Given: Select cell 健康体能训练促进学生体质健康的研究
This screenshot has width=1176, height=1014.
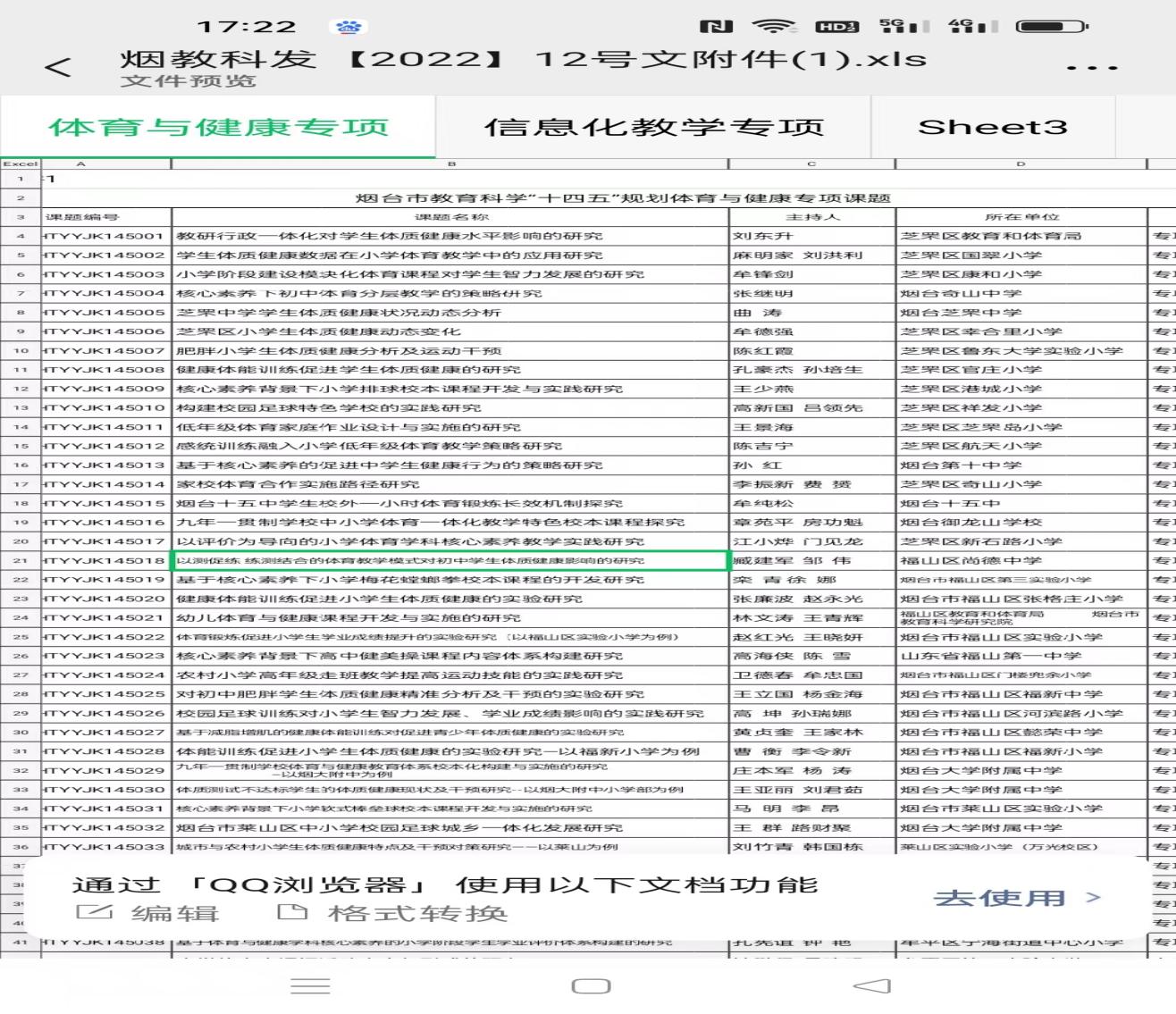Looking at the screenshot, I should pyautogui.click(x=450, y=370).
